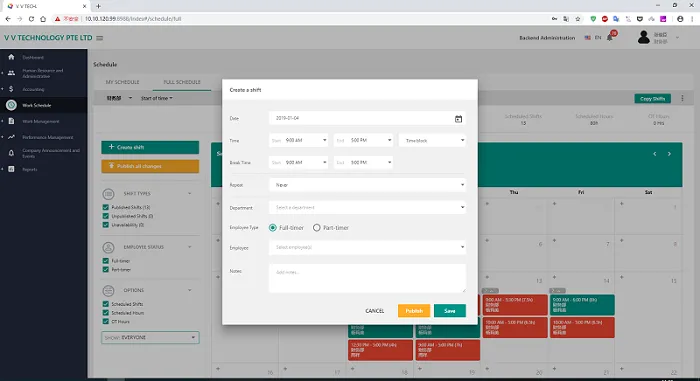Toggle Full-timer filter checkbox
700x381 pixels.
click(106, 261)
